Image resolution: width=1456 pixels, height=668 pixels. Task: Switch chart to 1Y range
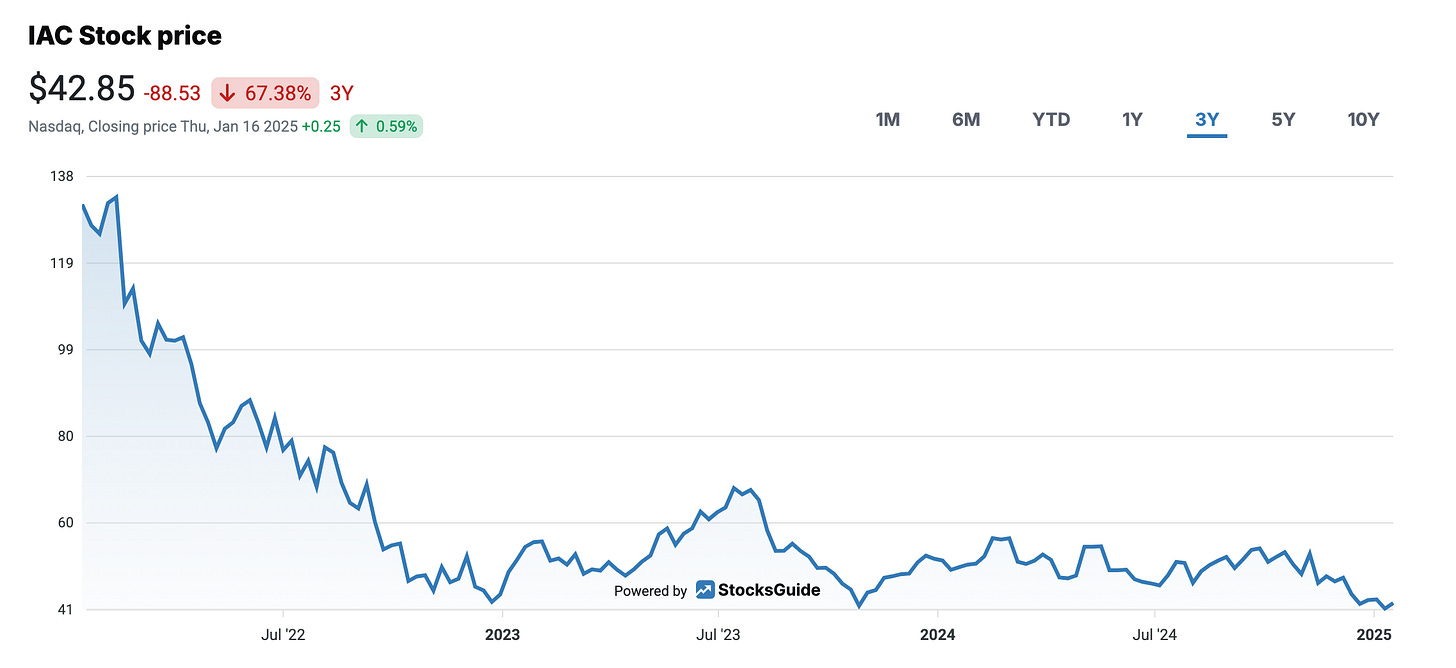[x=1132, y=120]
